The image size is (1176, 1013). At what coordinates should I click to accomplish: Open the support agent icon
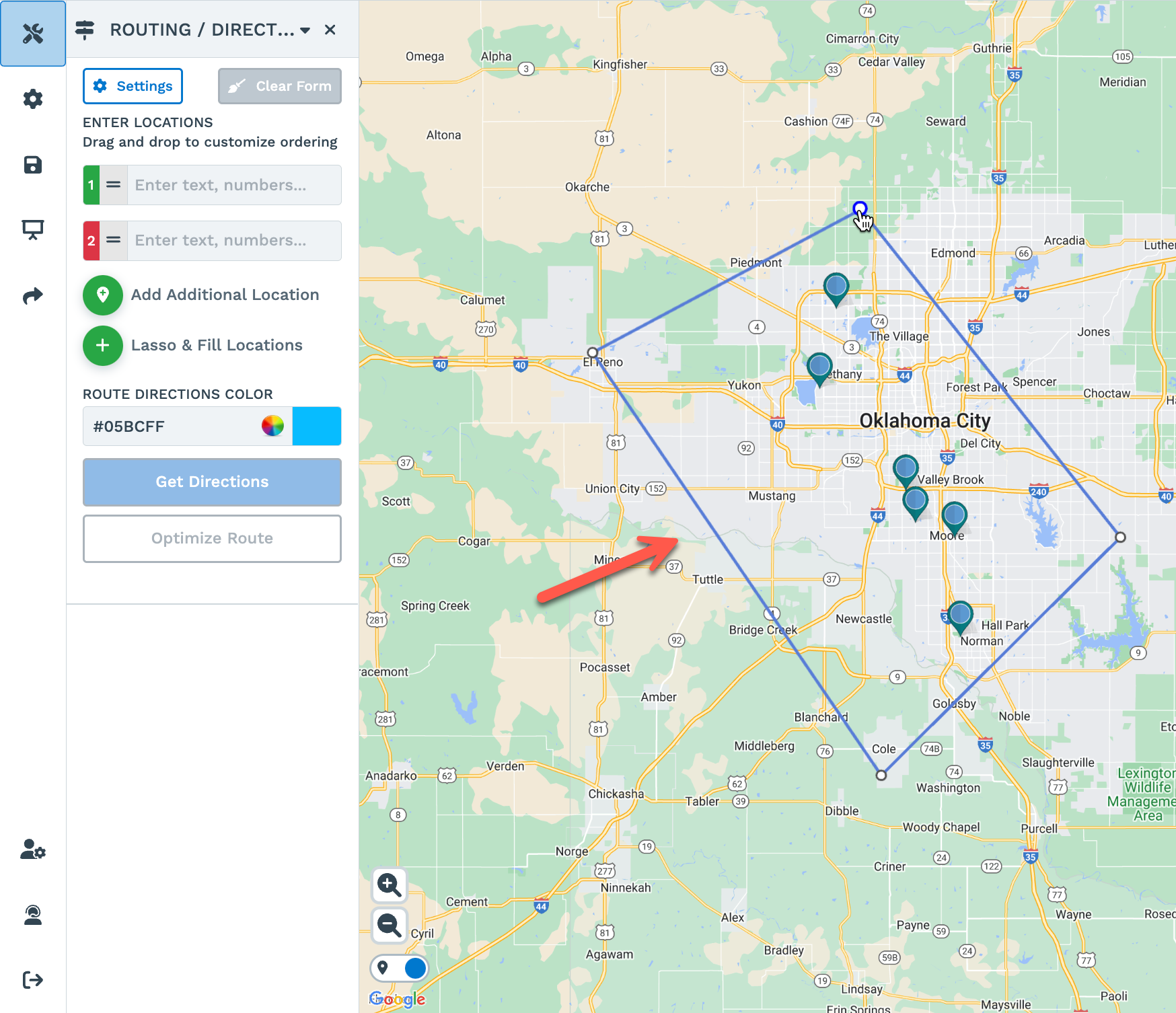pyautogui.click(x=33, y=915)
